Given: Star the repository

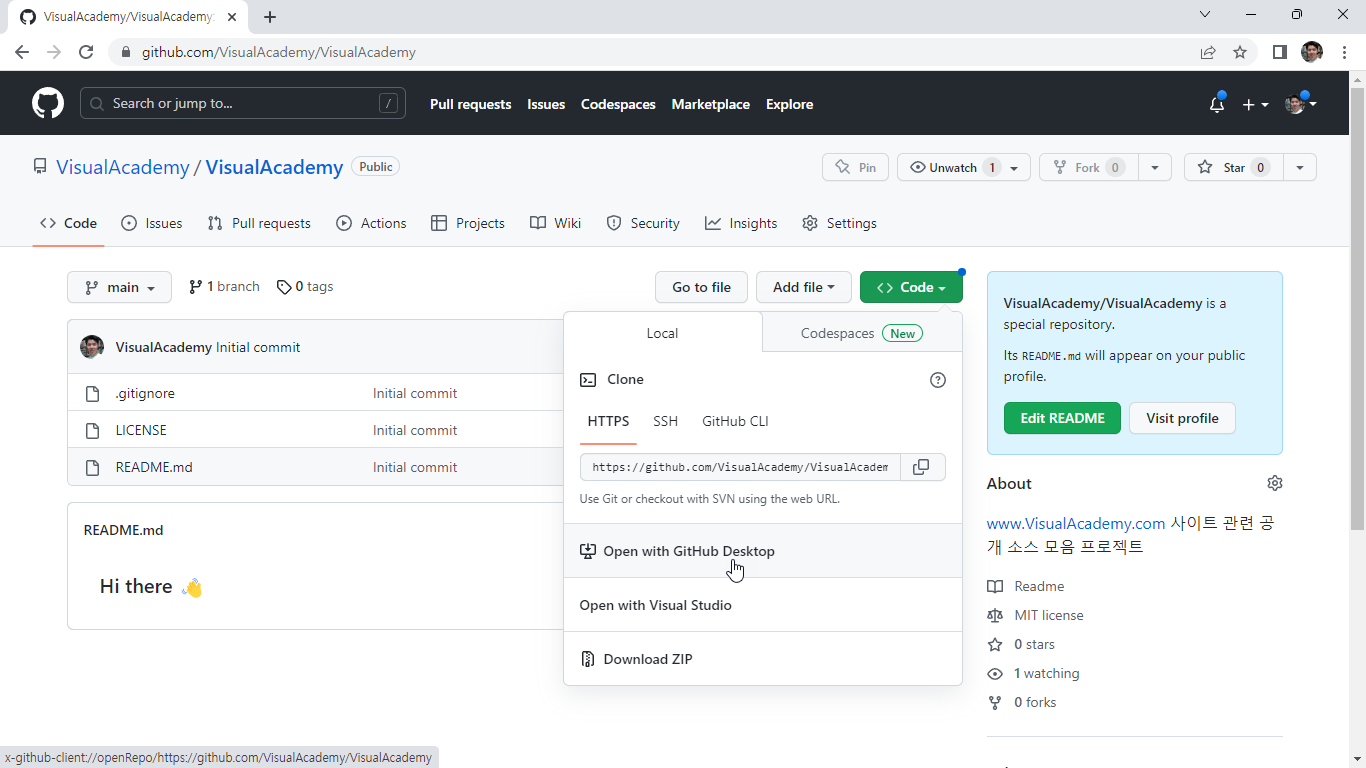Looking at the screenshot, I should point(1233,167).
